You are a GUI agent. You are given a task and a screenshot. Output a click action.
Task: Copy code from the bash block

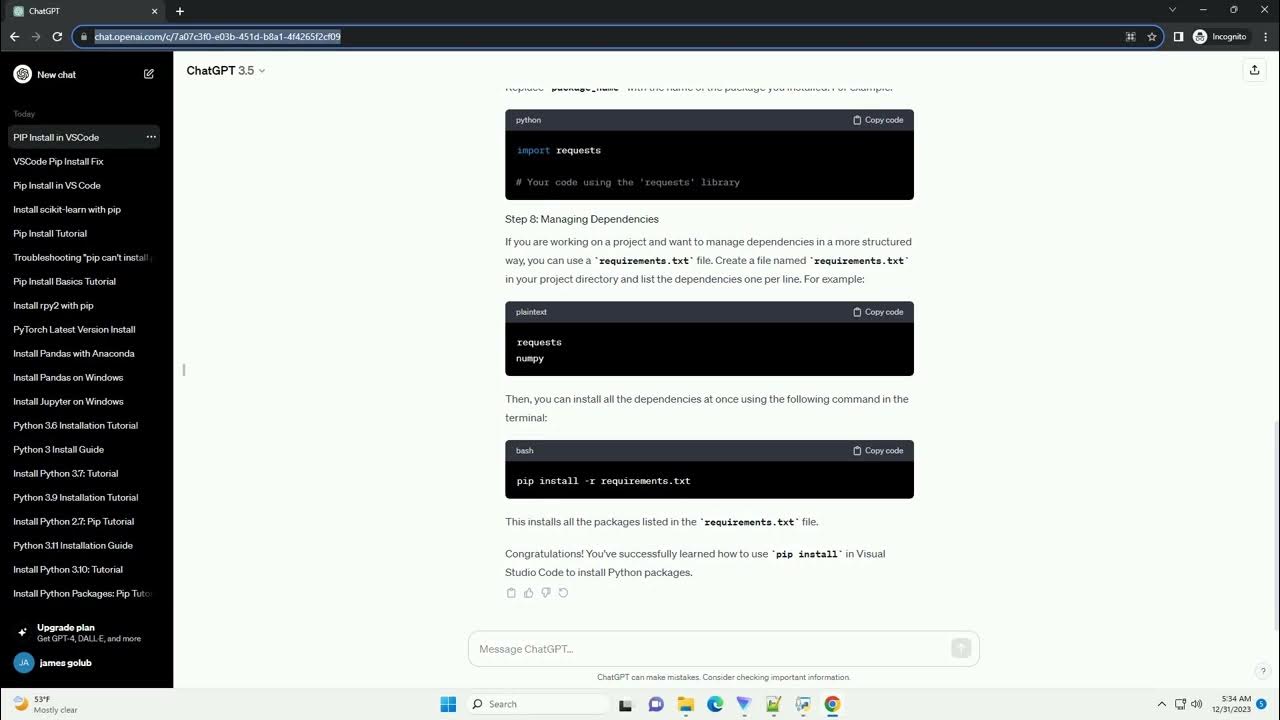point(878,451)
